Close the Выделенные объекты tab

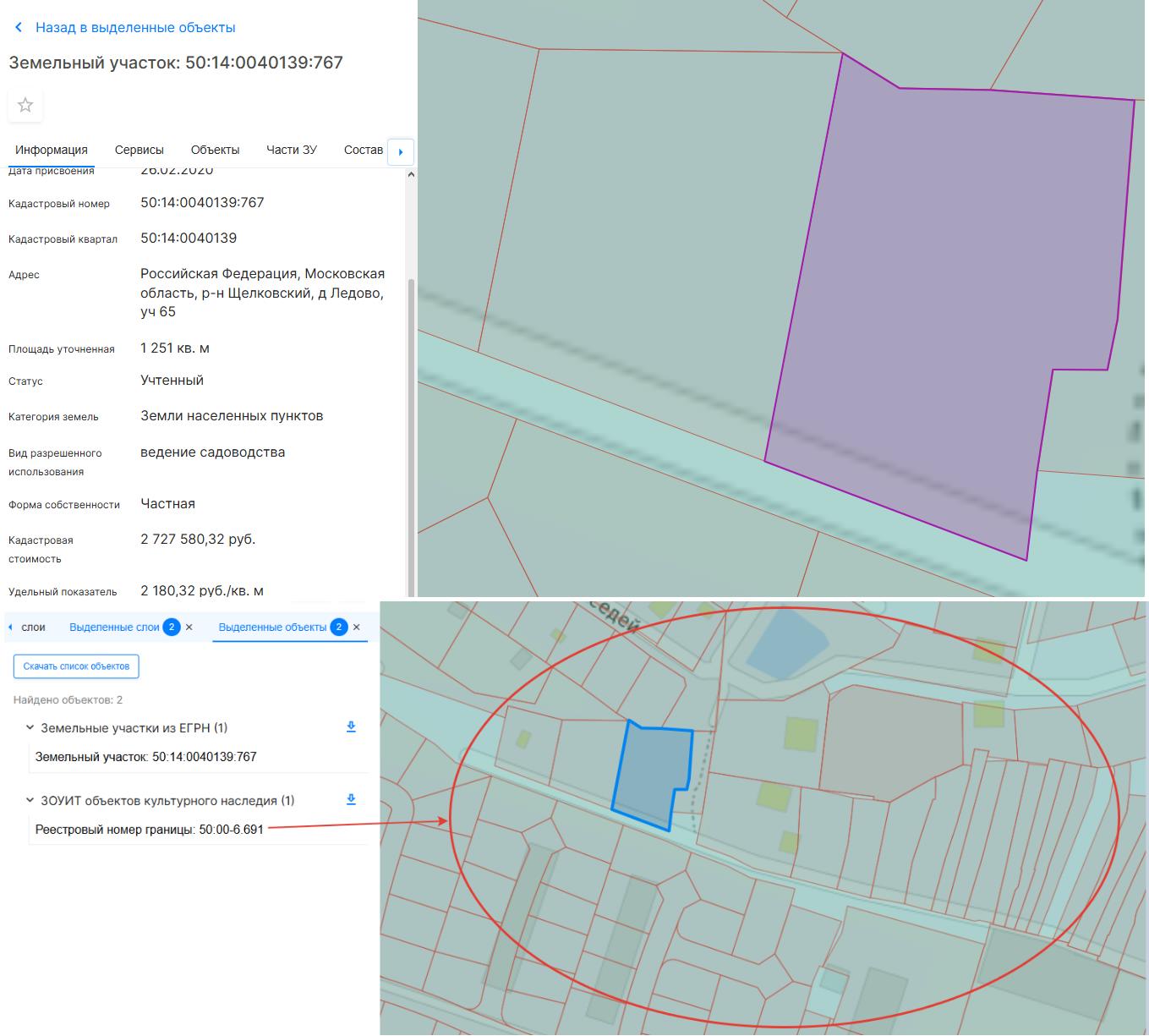coord(357,628)
